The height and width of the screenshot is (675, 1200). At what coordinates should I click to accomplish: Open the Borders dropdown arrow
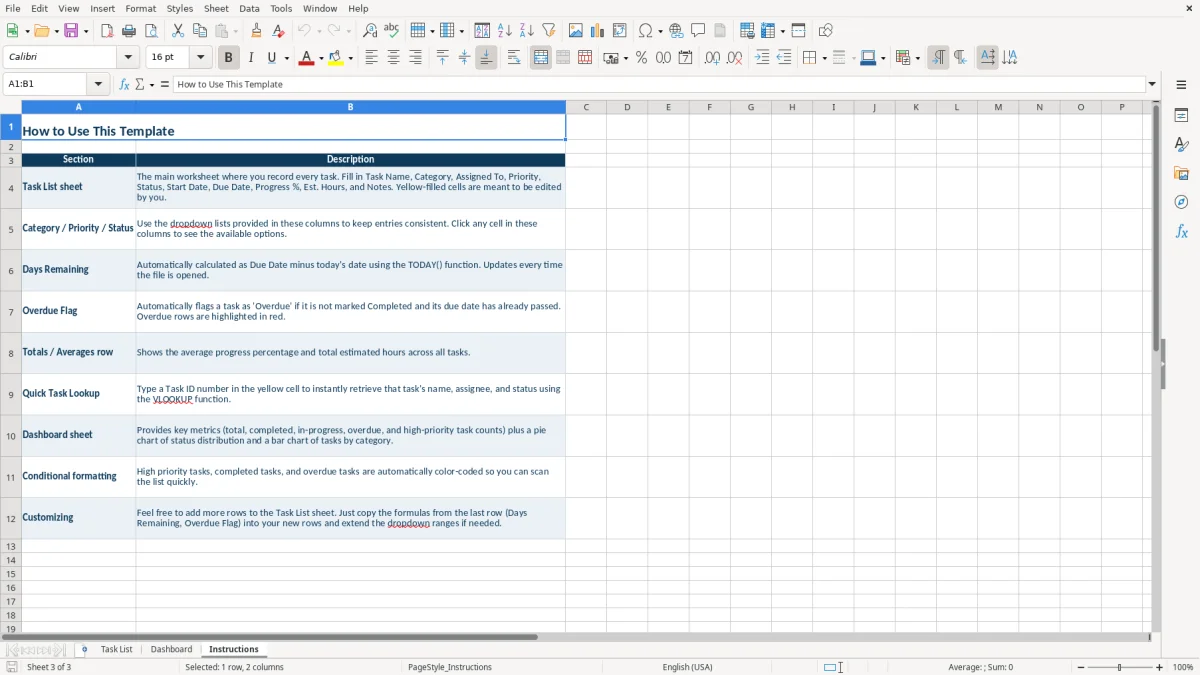pyautogui.click(x=824, y=58)
